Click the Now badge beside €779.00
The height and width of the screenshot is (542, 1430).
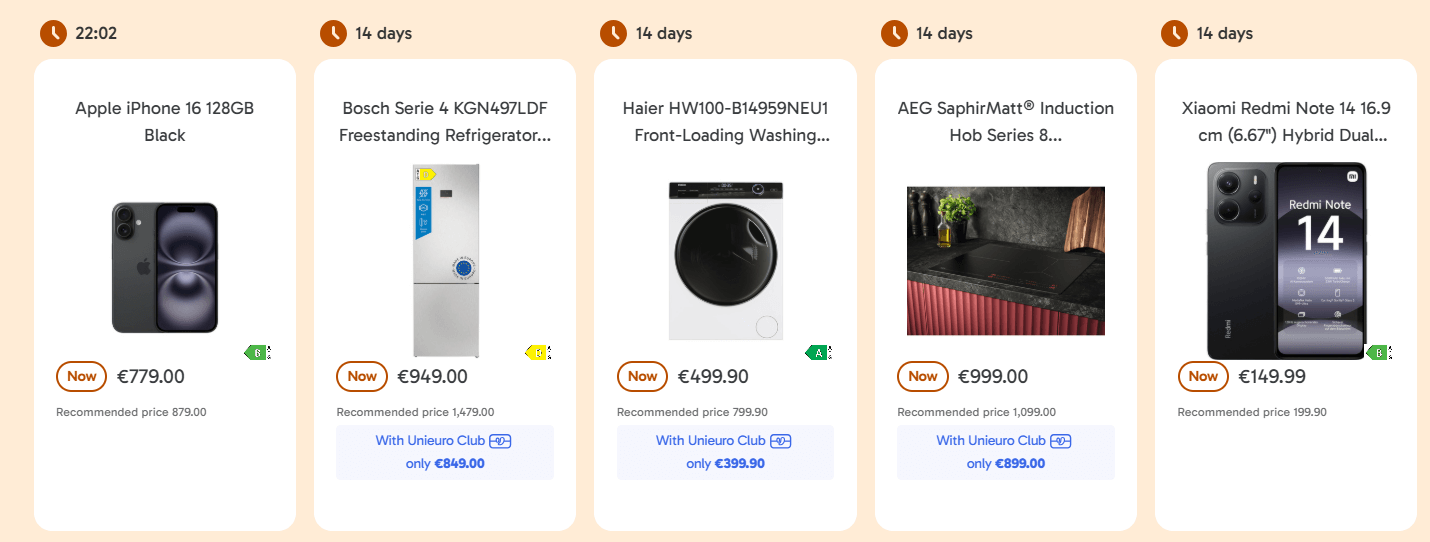82,377
